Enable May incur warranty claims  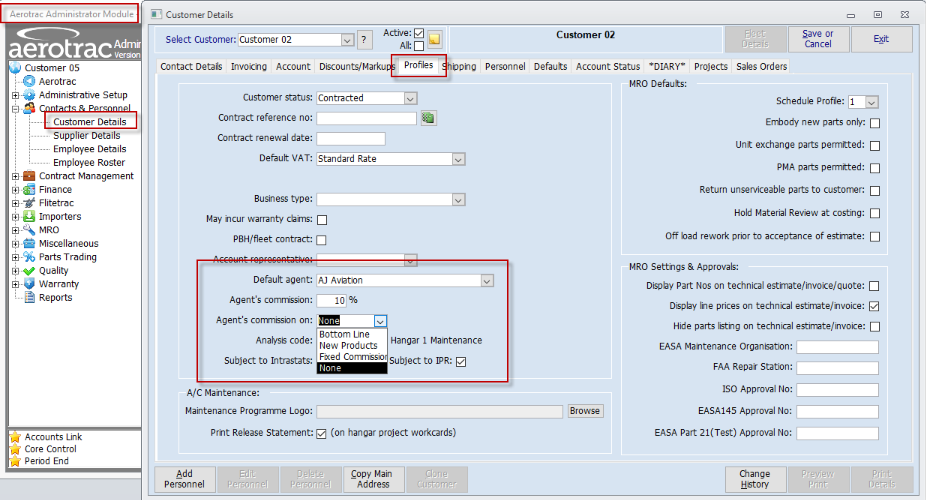point(322,220)
